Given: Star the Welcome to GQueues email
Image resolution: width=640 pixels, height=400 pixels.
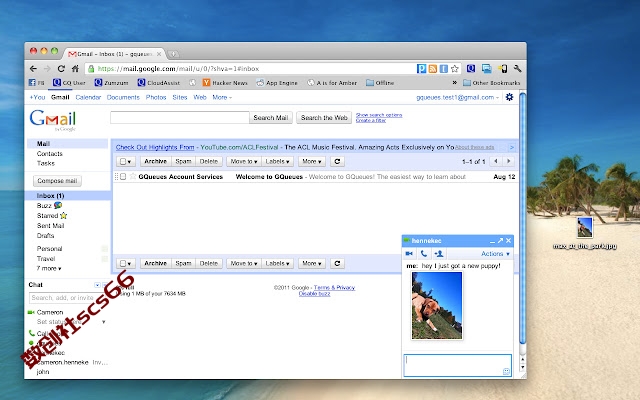Looking at the screenshot, I should click(x=133, y=176).
